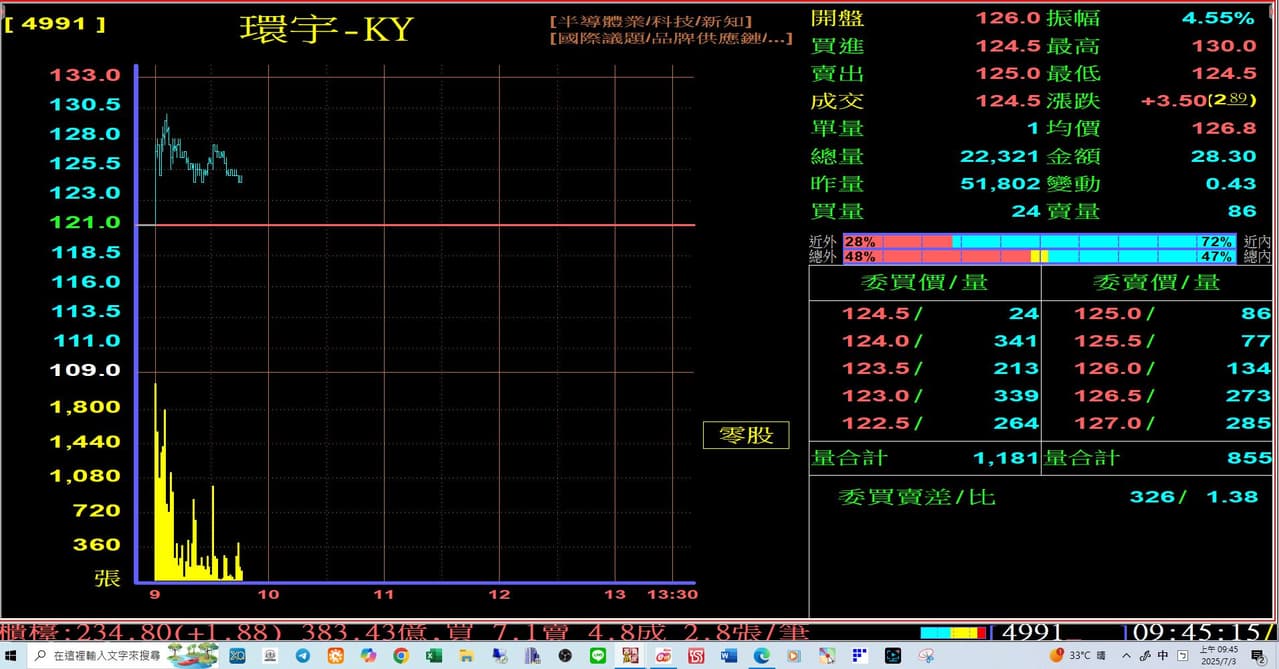
Task: Click the 4991 stock code input field
Action: 1060,632
